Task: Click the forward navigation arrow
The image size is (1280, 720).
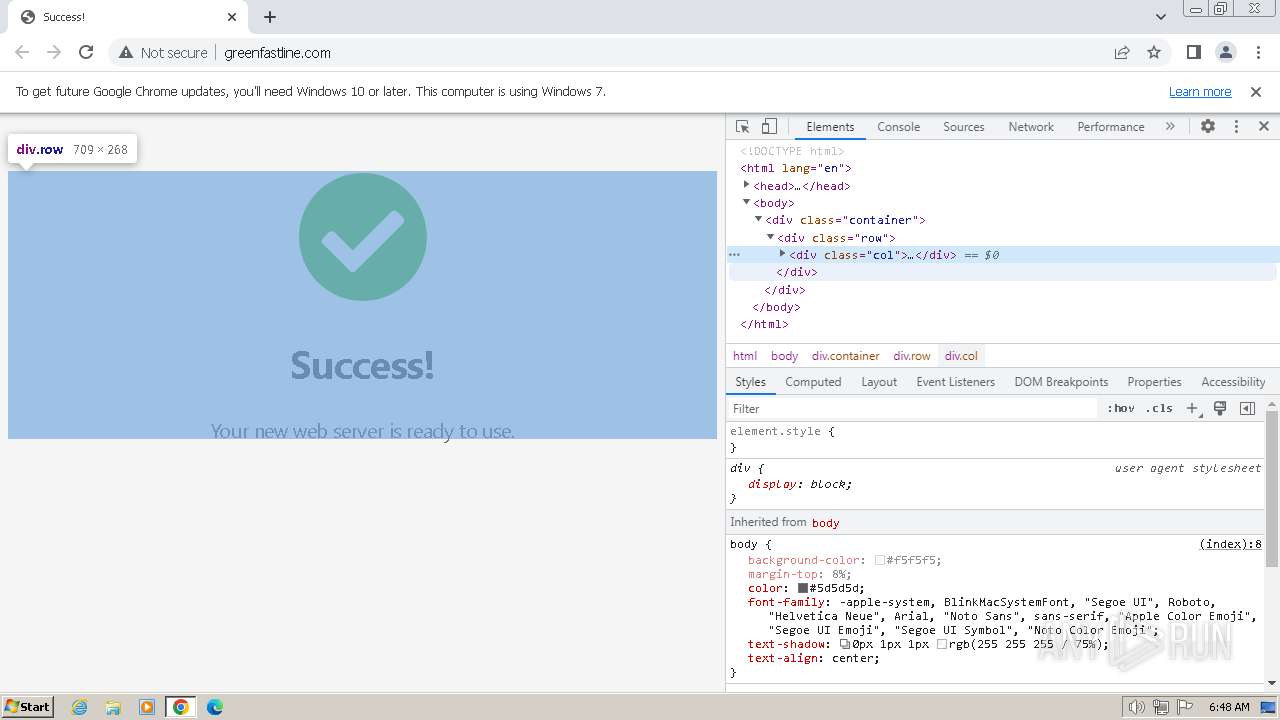Action: pyautogui.click(x=54, y=52)
